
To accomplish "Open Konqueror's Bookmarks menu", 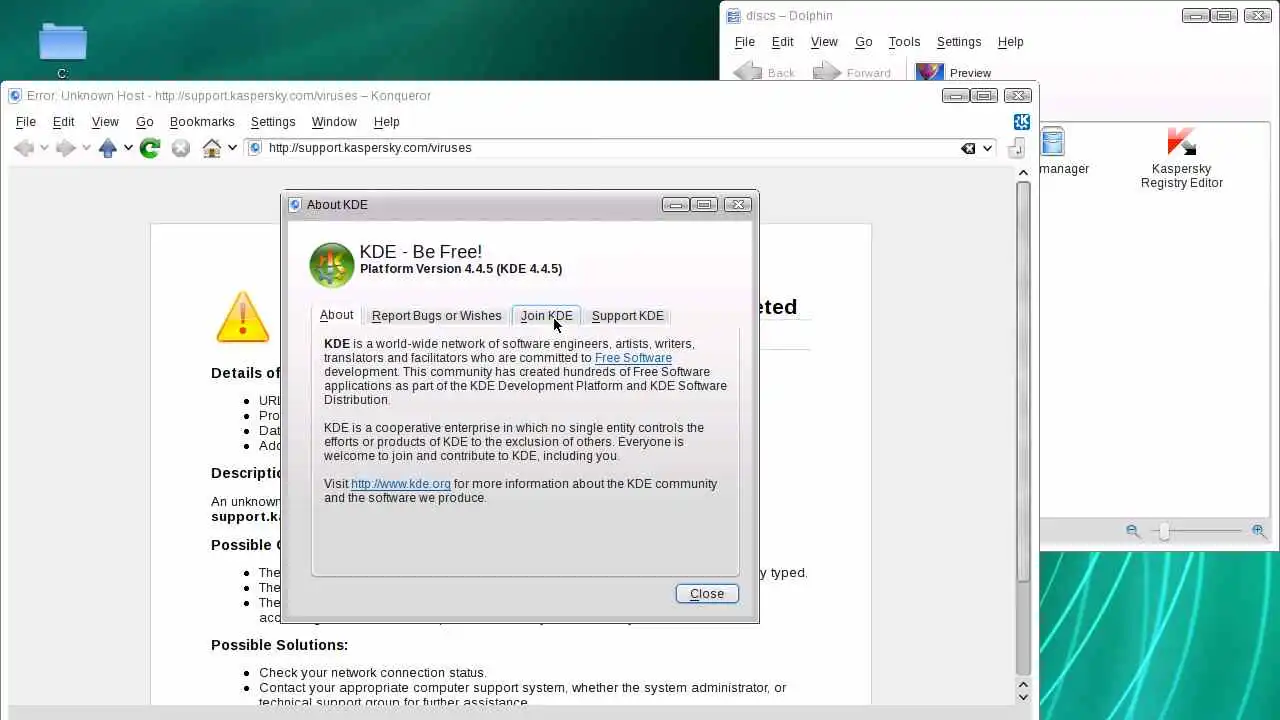I will coord(202,122).
